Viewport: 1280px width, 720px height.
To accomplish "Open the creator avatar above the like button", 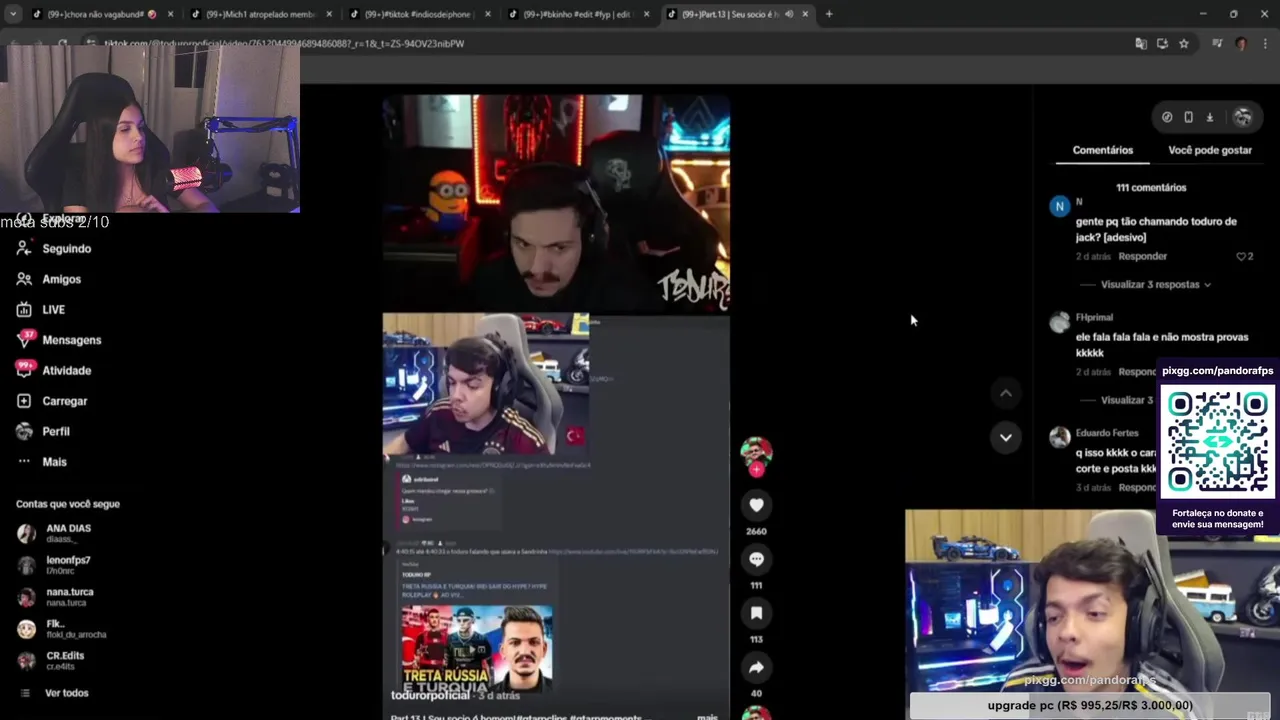I will tap(756, 452).
